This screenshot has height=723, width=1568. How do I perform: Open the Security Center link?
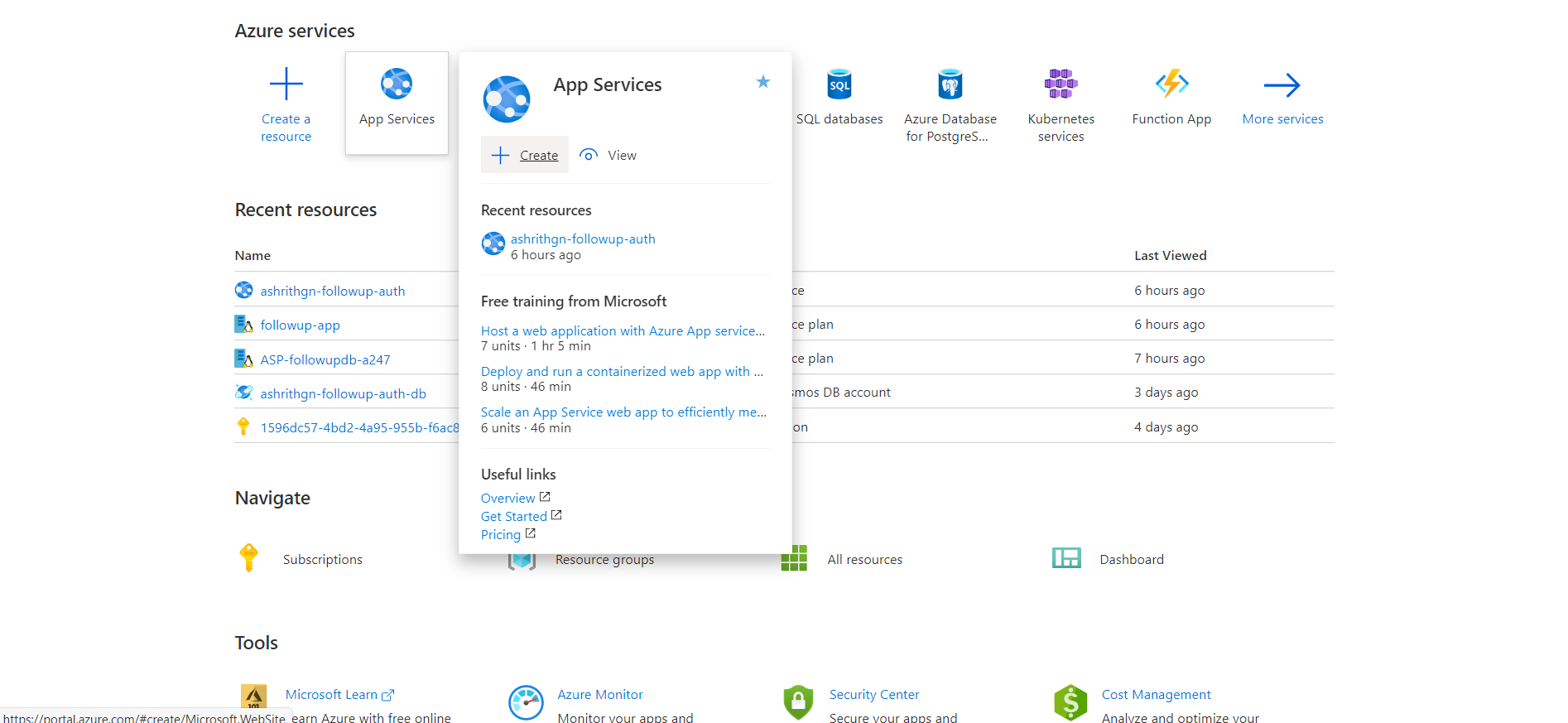[x=874, y=694]
